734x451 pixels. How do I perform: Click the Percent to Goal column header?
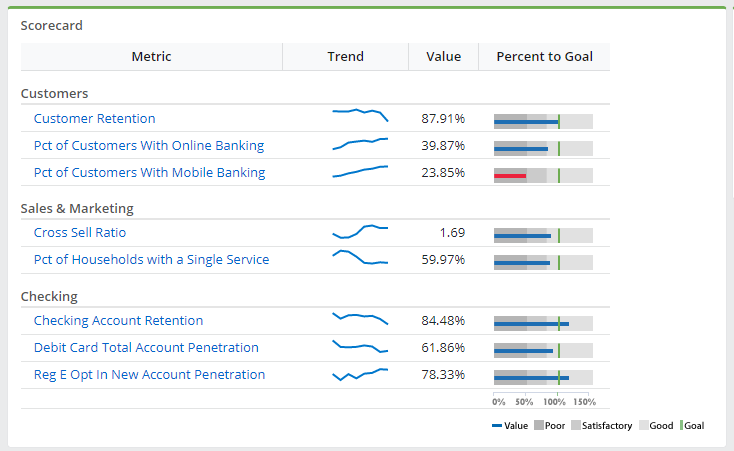tap(544, 57)
